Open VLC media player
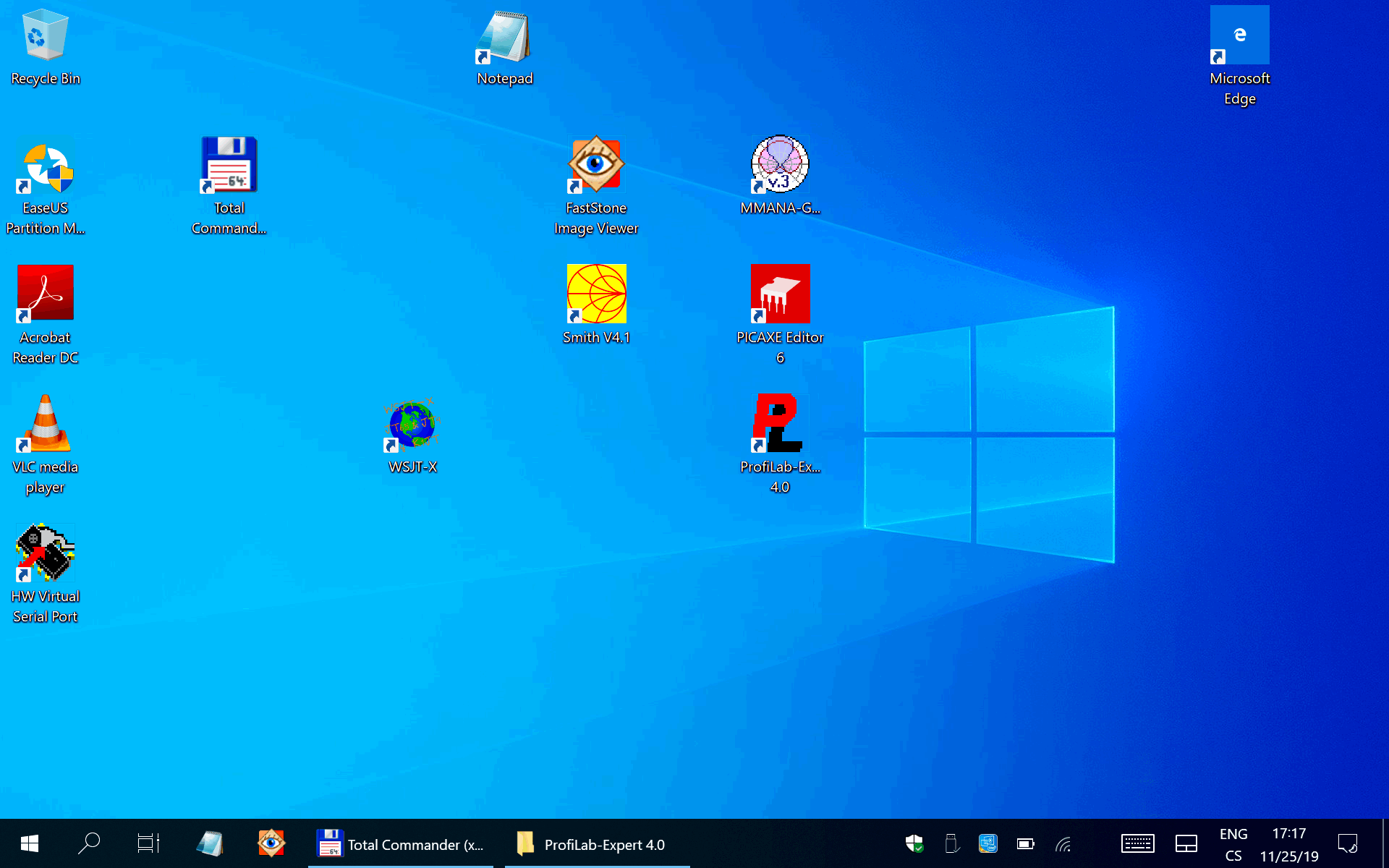Image resolution: width=1389 pixels, height=868 pixels. pos(45,423)
